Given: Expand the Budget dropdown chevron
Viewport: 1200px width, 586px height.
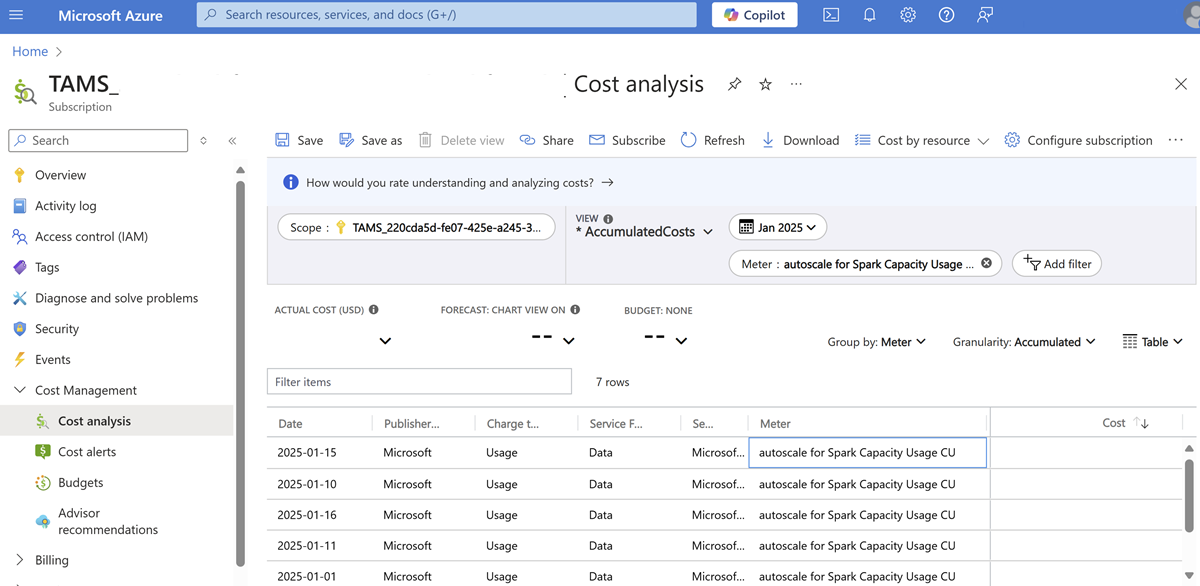Looking at the screenshot, I should tap(681, 341).
